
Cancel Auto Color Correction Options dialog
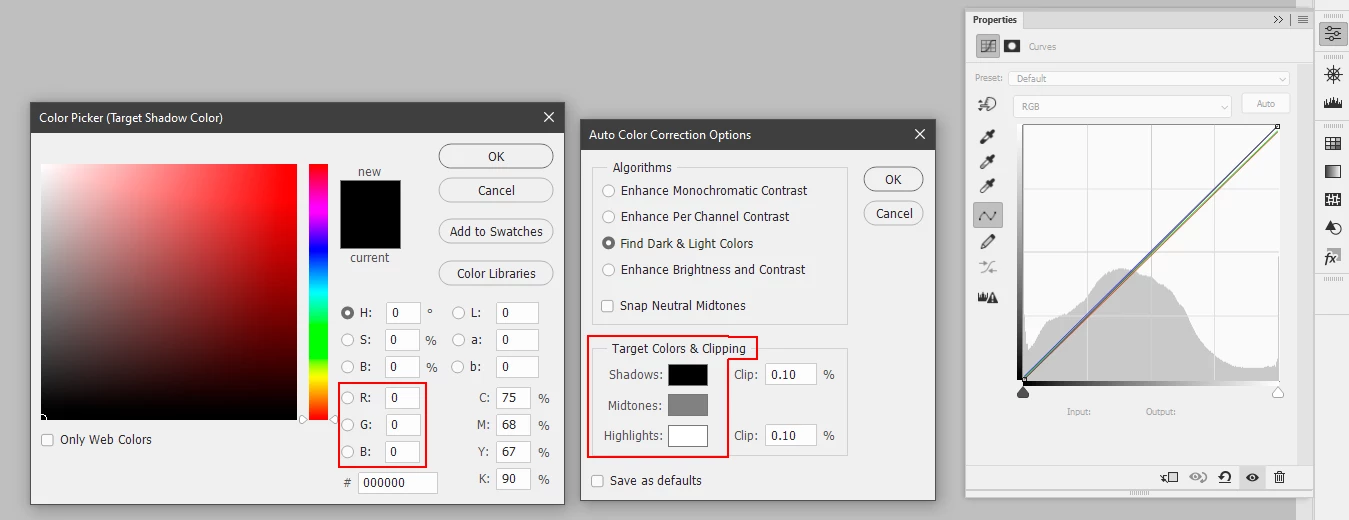(x=893, y=213)
